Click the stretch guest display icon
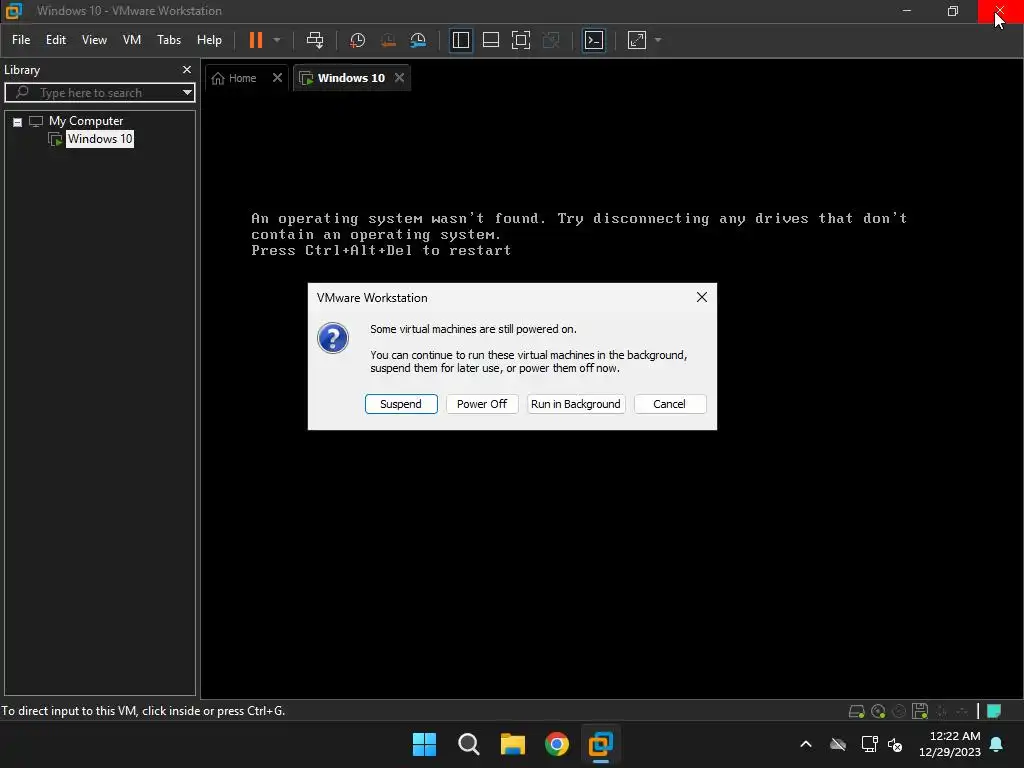 [637, 40]
